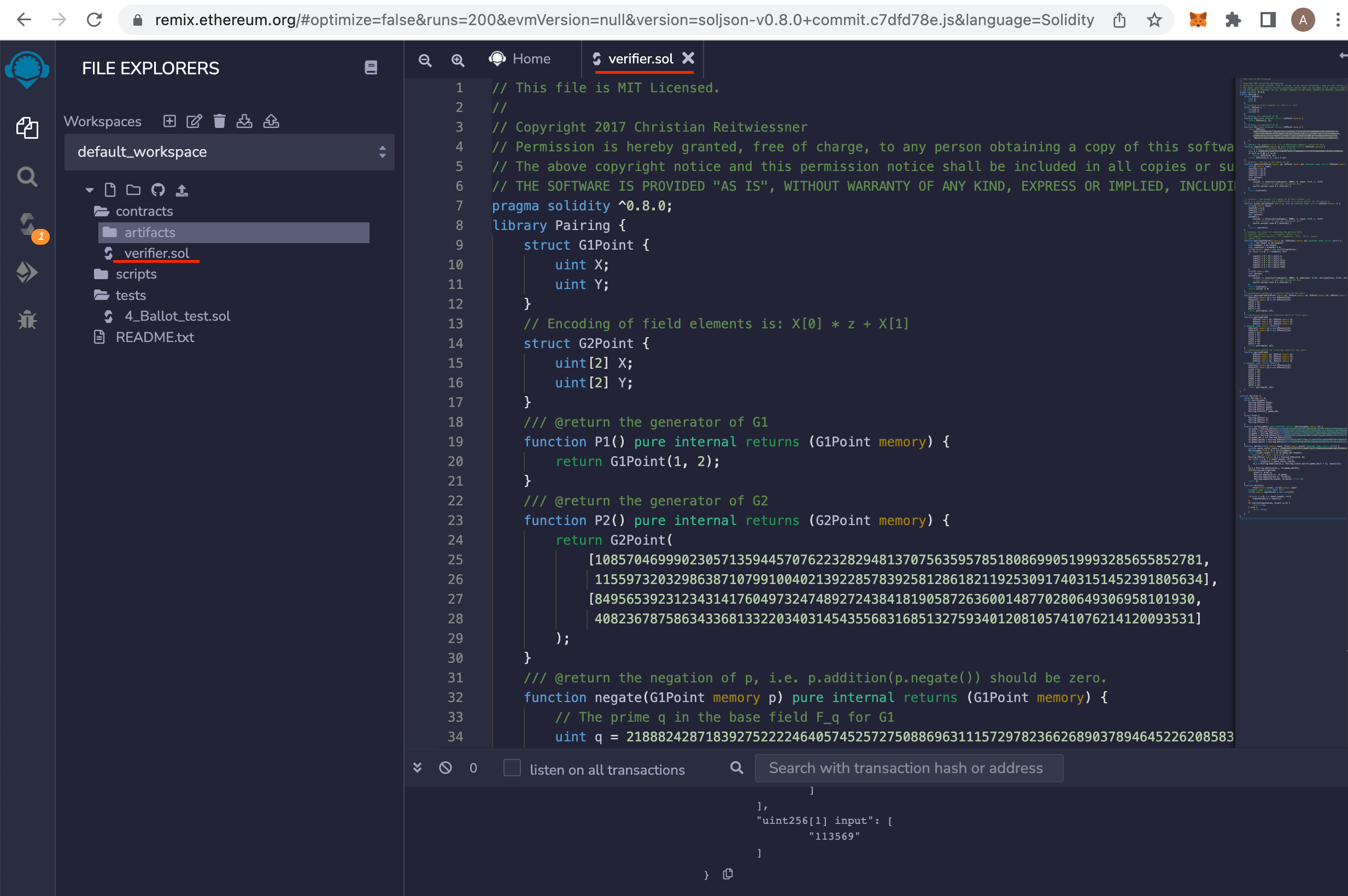Zoom in editor font magnifier icon
Viewport: 1348px width, 896px height.
(458, 60)
